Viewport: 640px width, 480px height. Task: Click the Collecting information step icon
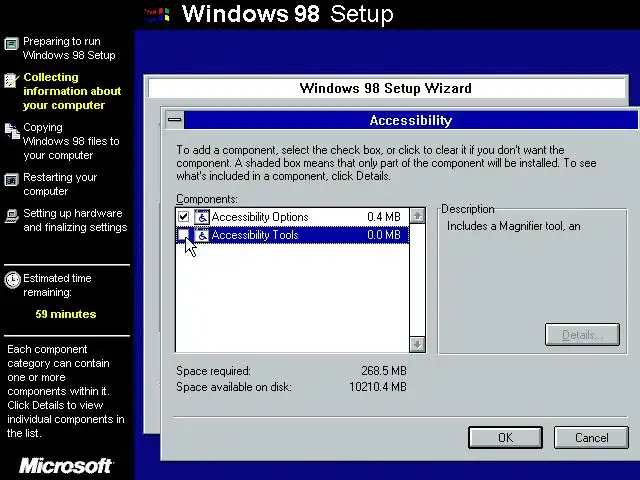coord(11,80)
